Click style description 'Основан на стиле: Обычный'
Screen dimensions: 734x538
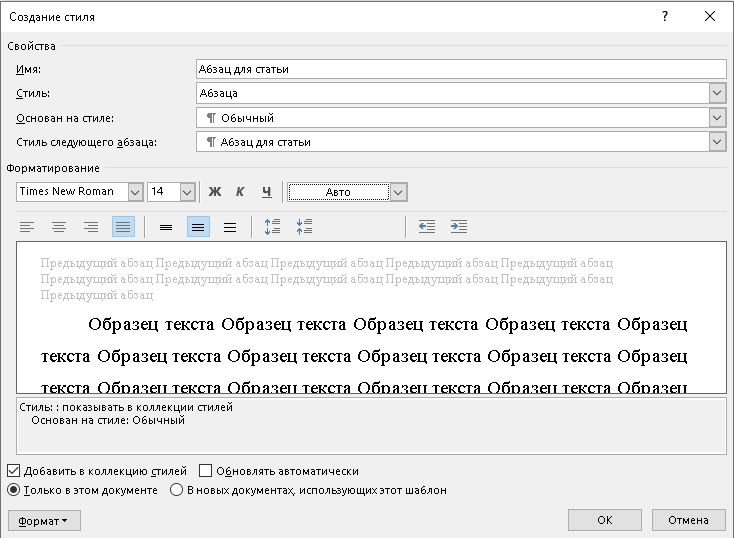click(108, 420)
